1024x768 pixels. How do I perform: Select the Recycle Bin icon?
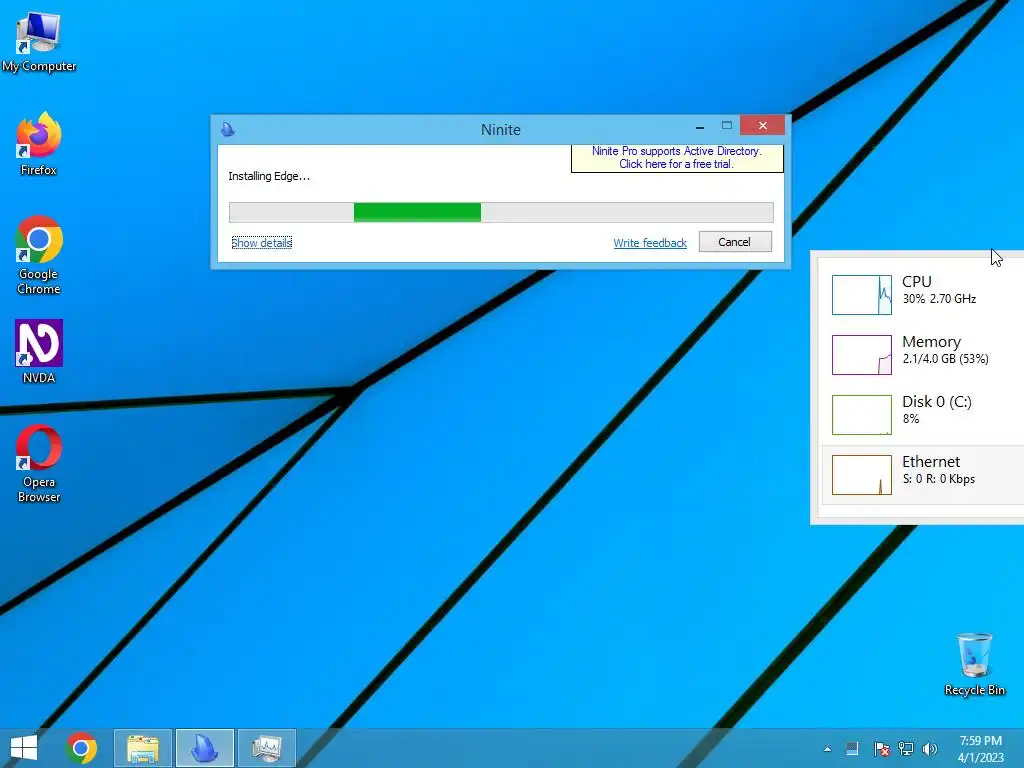[x=974, y=664]
